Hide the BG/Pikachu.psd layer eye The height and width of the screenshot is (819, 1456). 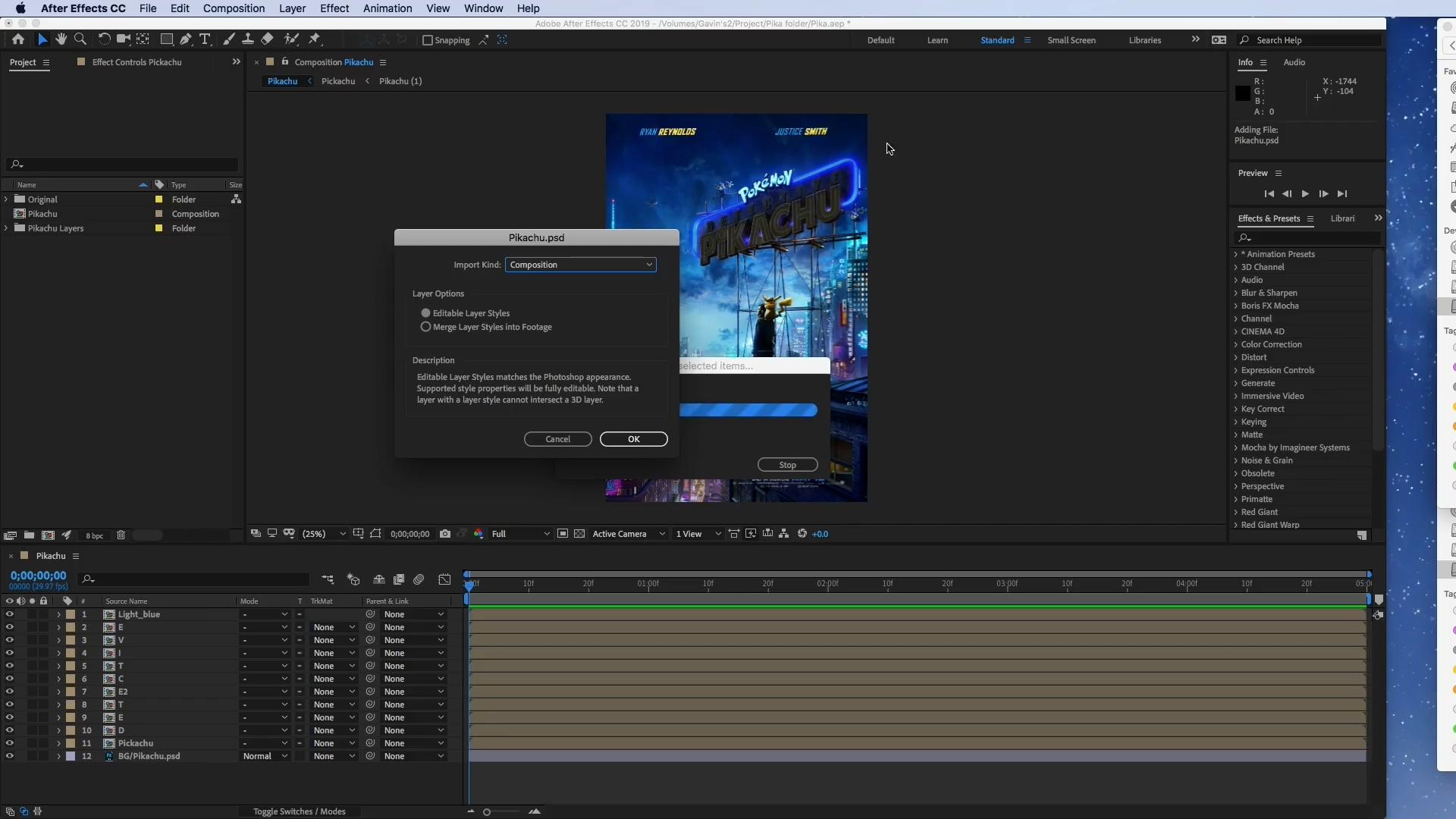point(9,756)
